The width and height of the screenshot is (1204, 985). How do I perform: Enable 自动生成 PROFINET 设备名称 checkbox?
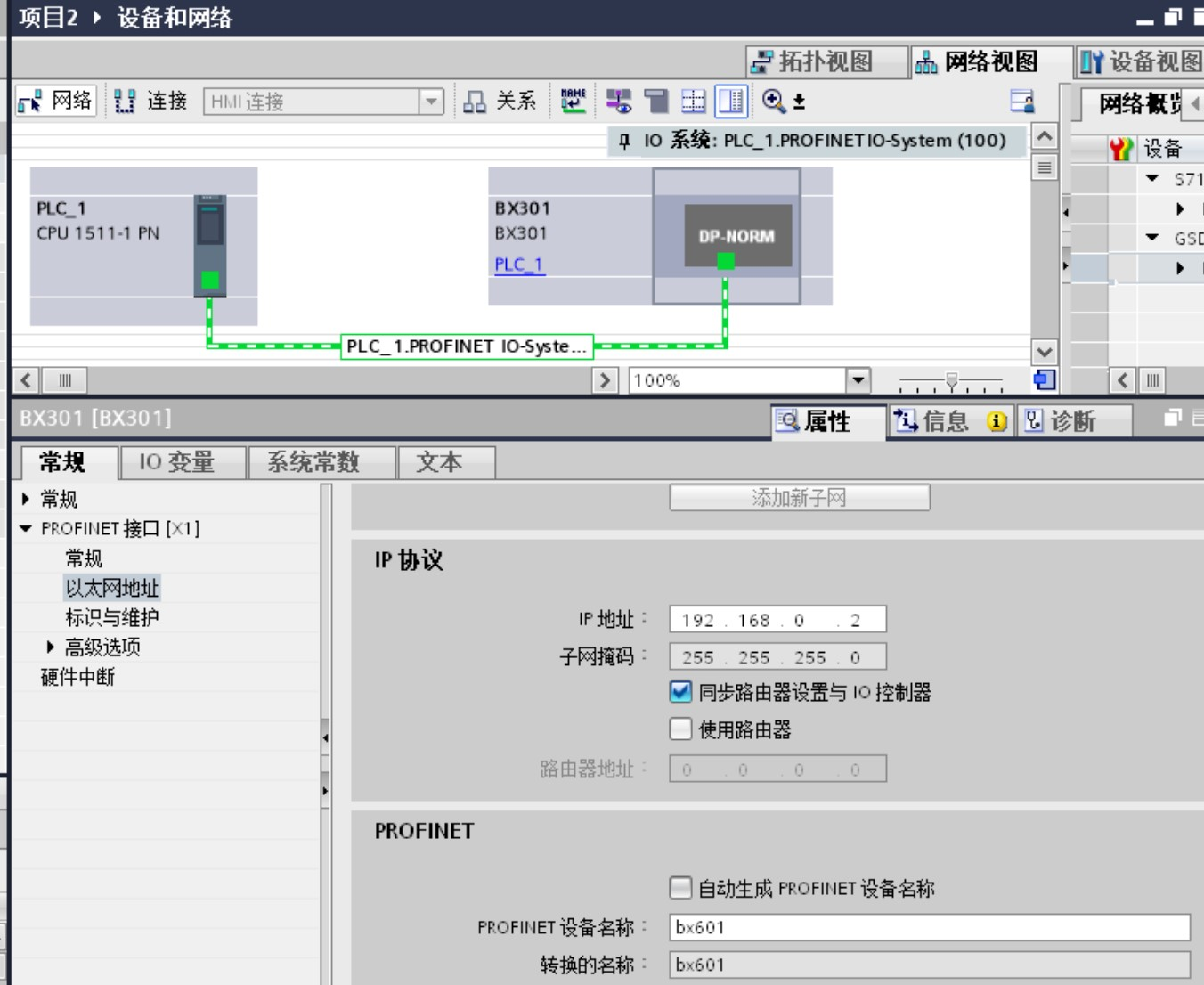click(x=680, y=888)
